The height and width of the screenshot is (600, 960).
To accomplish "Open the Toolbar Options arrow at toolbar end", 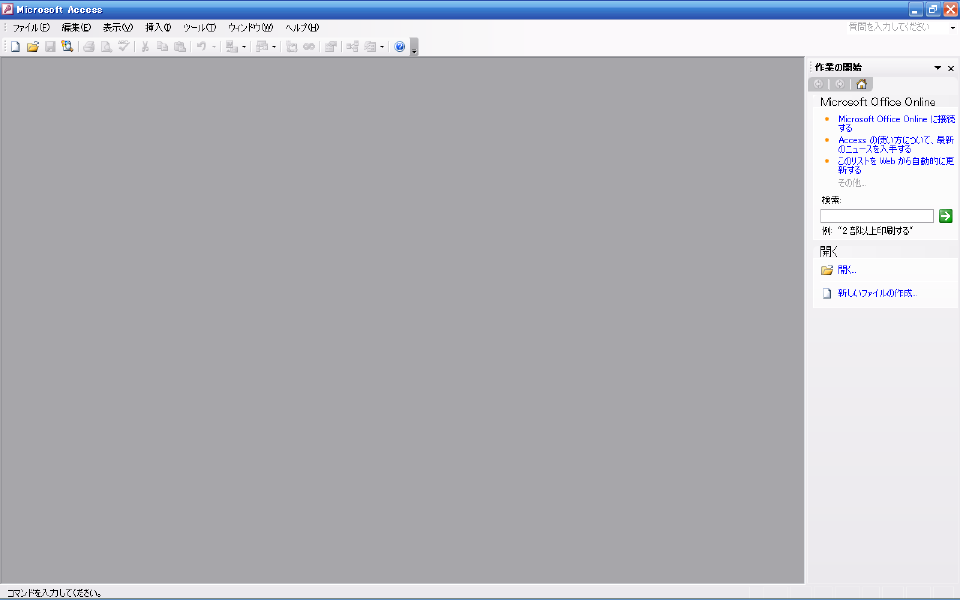I will (x=414, y=47).
